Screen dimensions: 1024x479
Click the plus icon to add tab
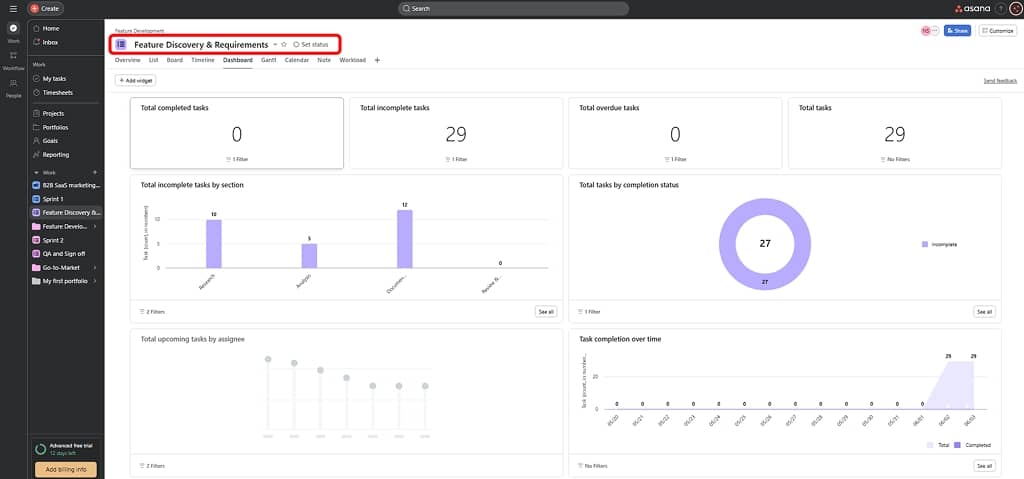(377, 60)
